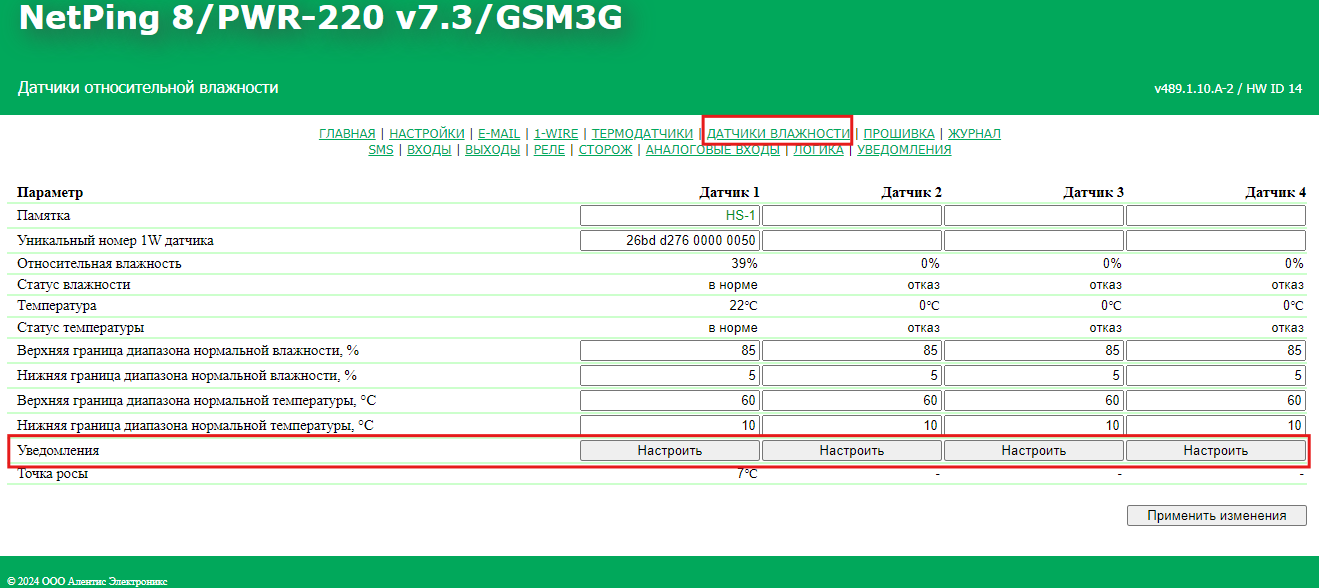Screen dimensions: 1319x588
Task: Select the ДАТЧИКИ ВЛАЖНОСТИ menu link
Action: pyautogui.click(x=778, y=133)
